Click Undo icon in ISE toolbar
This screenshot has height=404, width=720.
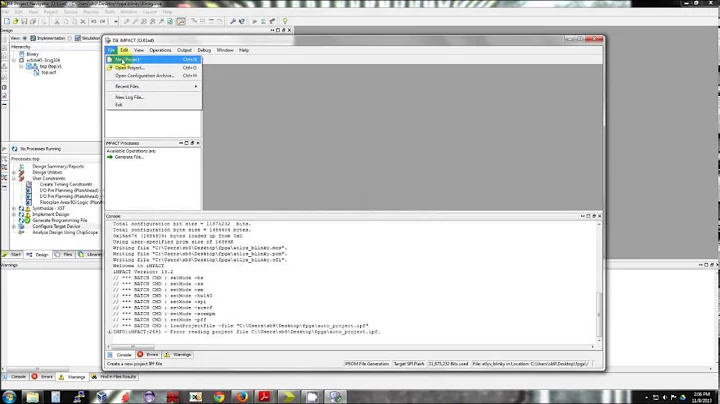94,21
